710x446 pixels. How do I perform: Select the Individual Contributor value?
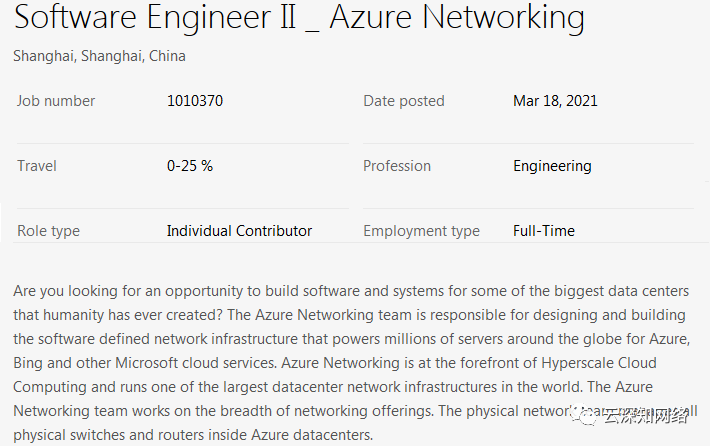click(239, 230)
